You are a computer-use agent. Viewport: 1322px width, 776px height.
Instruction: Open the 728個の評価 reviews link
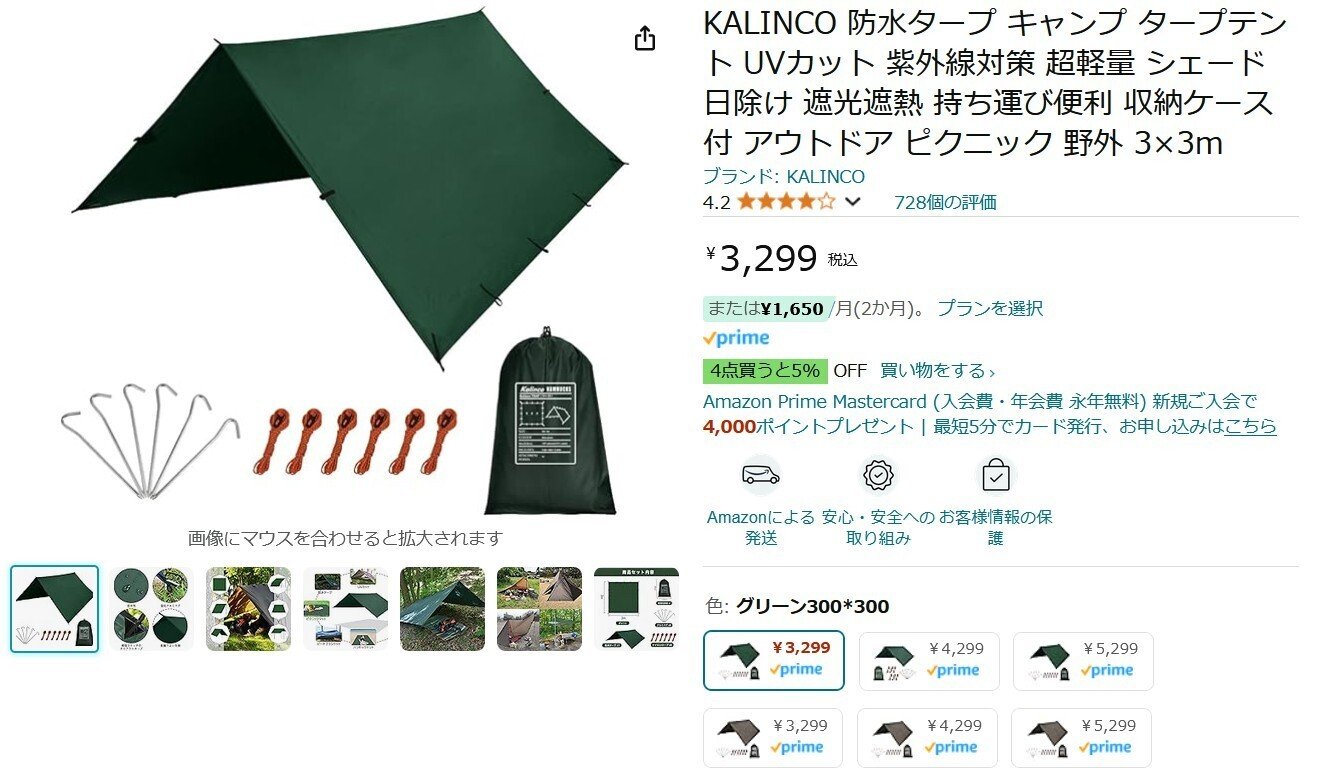pos(945,202)
